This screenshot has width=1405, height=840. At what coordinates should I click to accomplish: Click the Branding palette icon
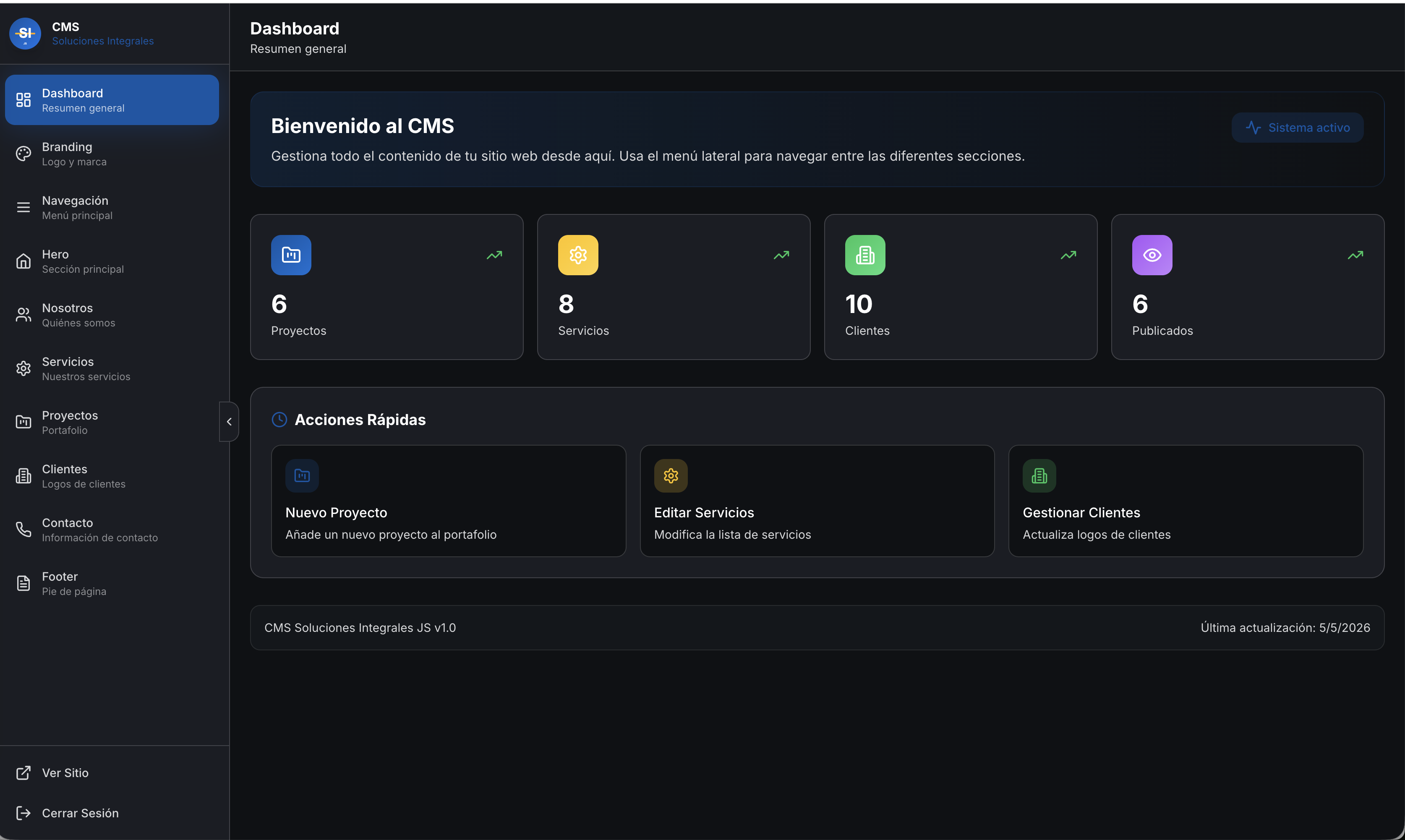pyautogui.click(x=23, y=154)
